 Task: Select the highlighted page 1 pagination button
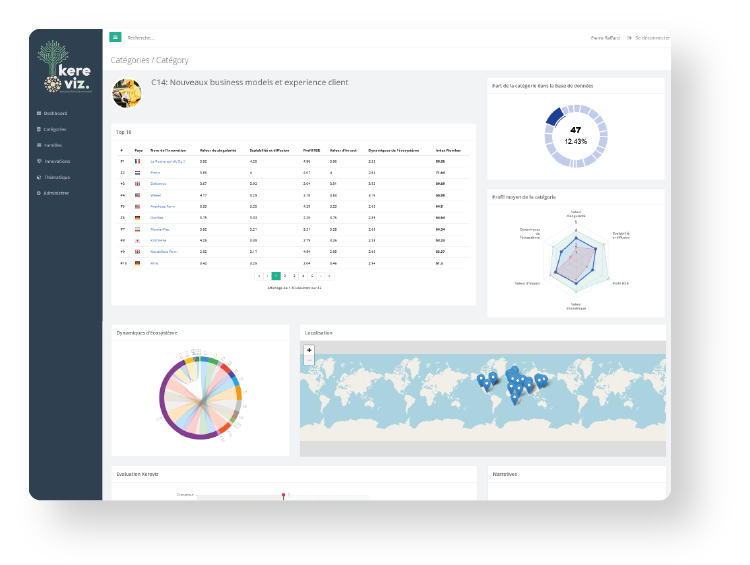276,275
